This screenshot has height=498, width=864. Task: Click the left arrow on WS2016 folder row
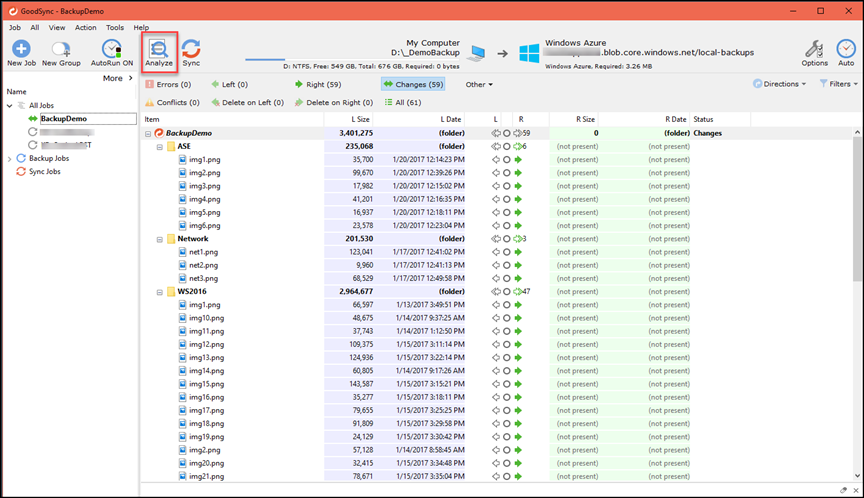coord(496,291)
